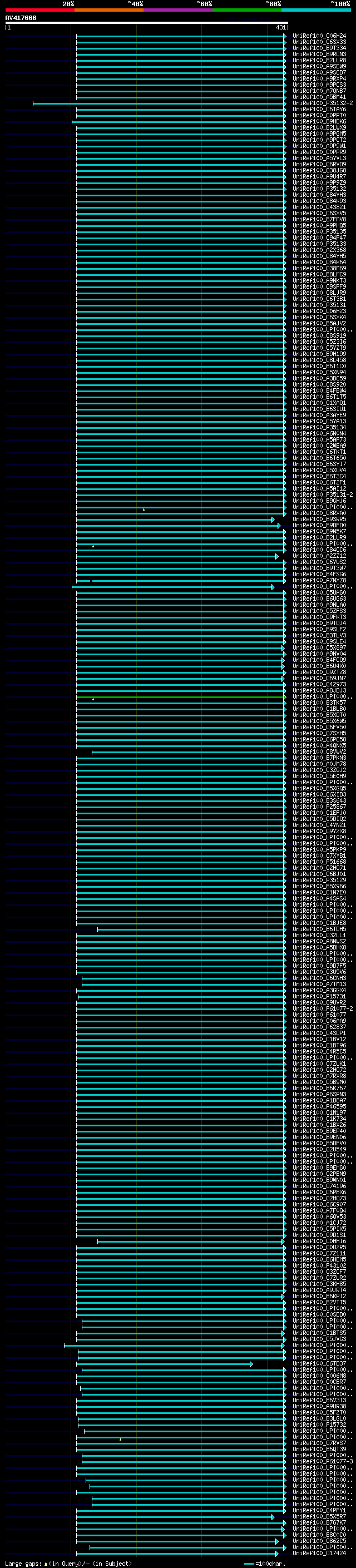Screen dimensions: 356x1568
Task: Select the label UniRef100_A8JBJ3
Action: (x=319, y=691)
